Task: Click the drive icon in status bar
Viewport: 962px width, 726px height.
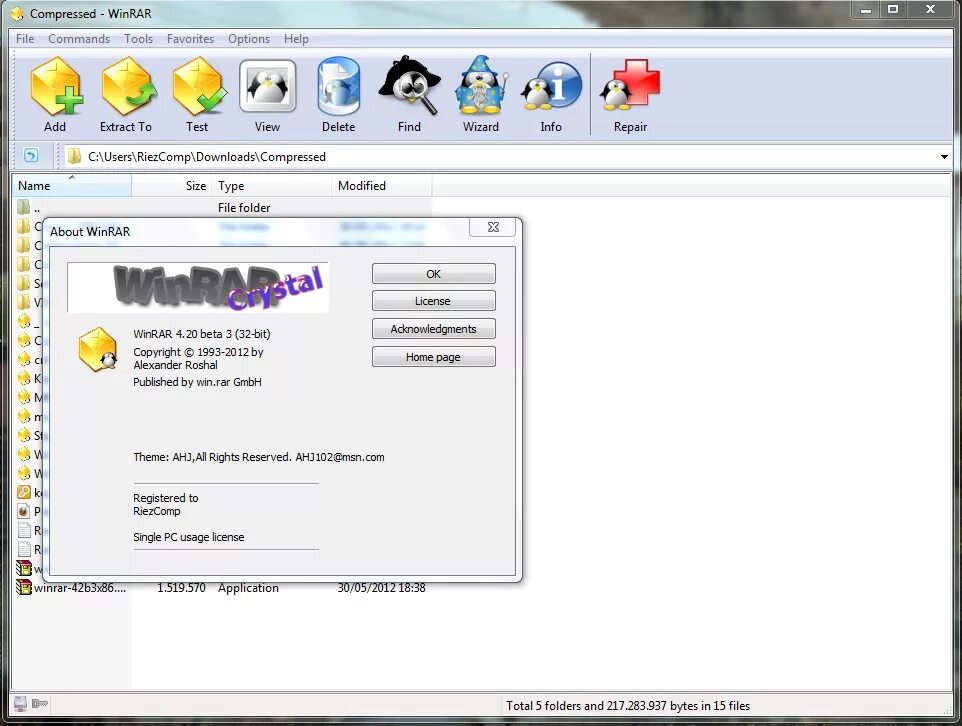Action: tap(20, 704)
